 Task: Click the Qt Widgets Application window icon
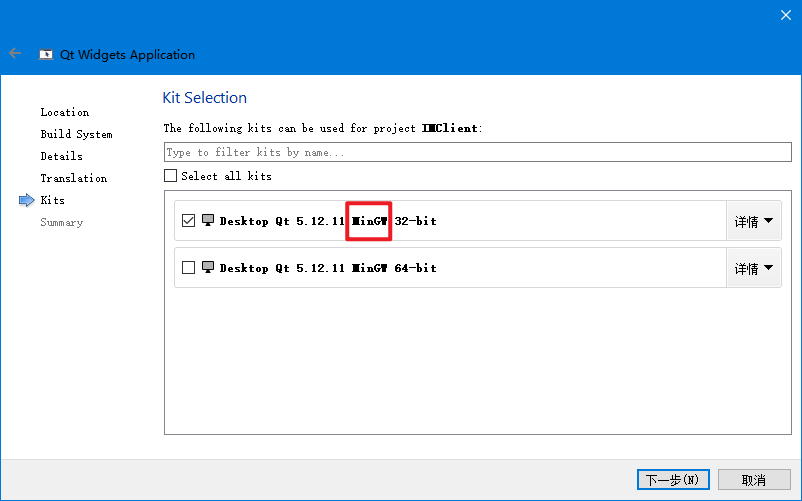pos(46,54)
